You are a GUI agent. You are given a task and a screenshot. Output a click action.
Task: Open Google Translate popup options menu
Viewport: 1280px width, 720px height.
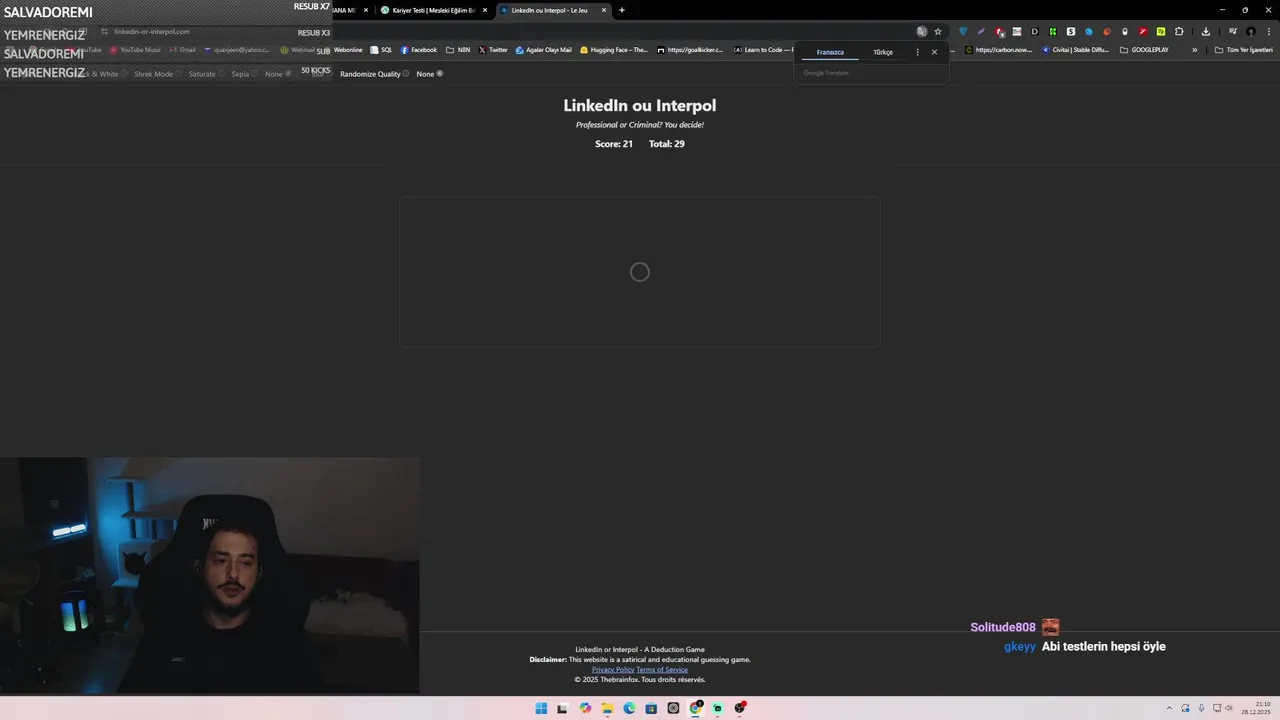[917, 52]
